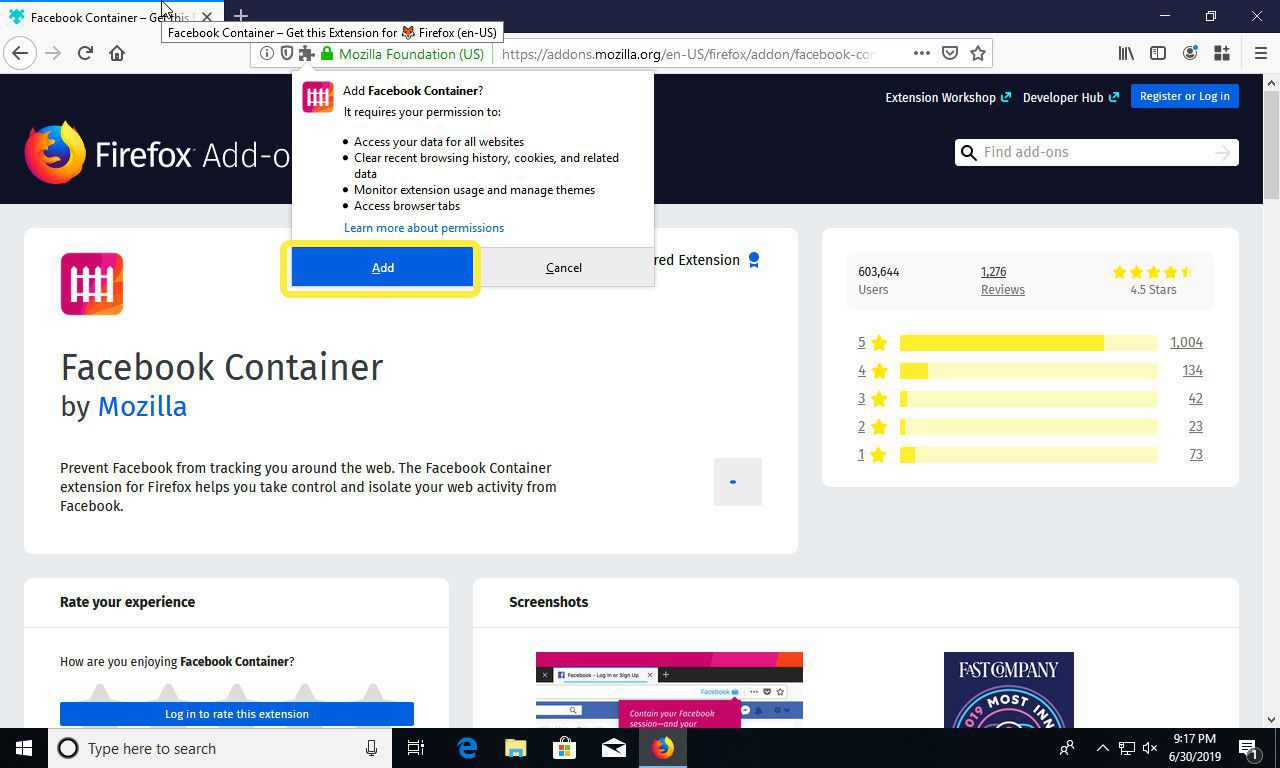Open the 1,276 Reviews link
The height and width of the screenshot is (768, 1280).
1002,280
